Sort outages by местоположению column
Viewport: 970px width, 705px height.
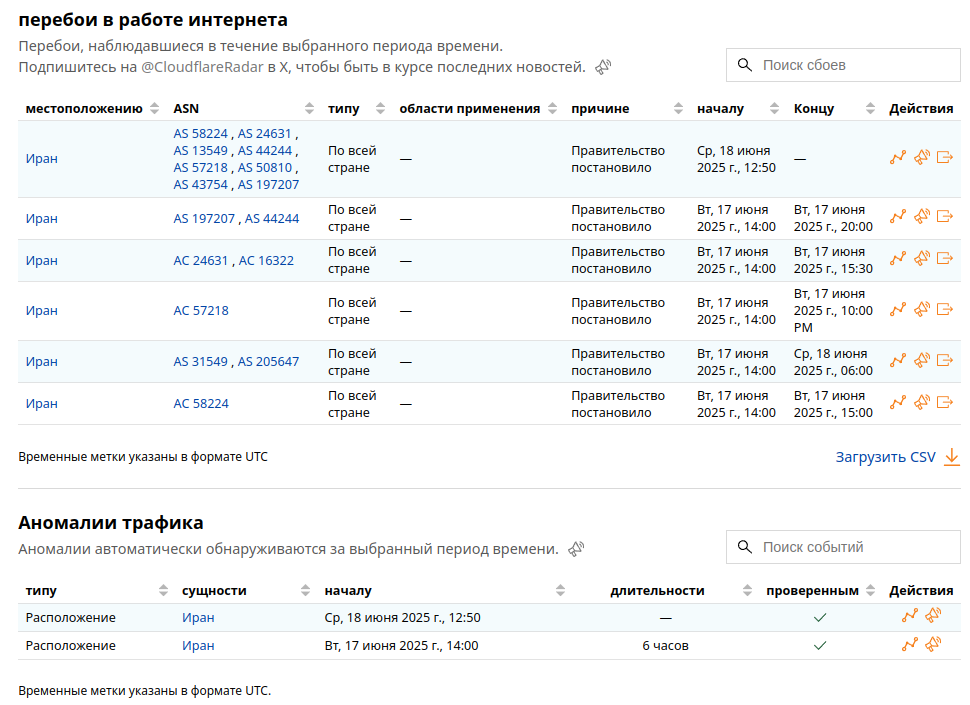click(x=155, y=109)
